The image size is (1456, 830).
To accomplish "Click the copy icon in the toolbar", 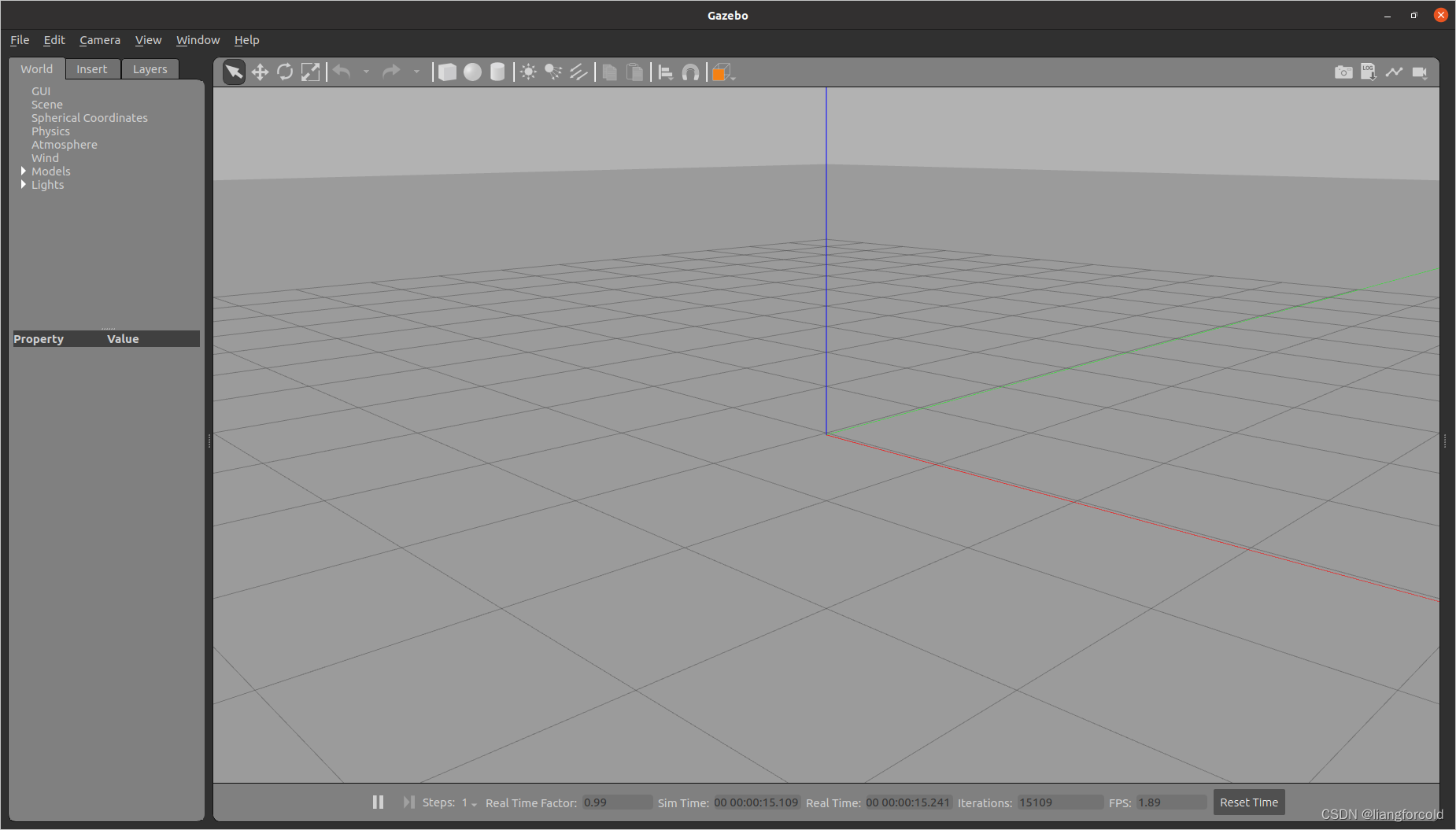I will click(x=609, y=72).
